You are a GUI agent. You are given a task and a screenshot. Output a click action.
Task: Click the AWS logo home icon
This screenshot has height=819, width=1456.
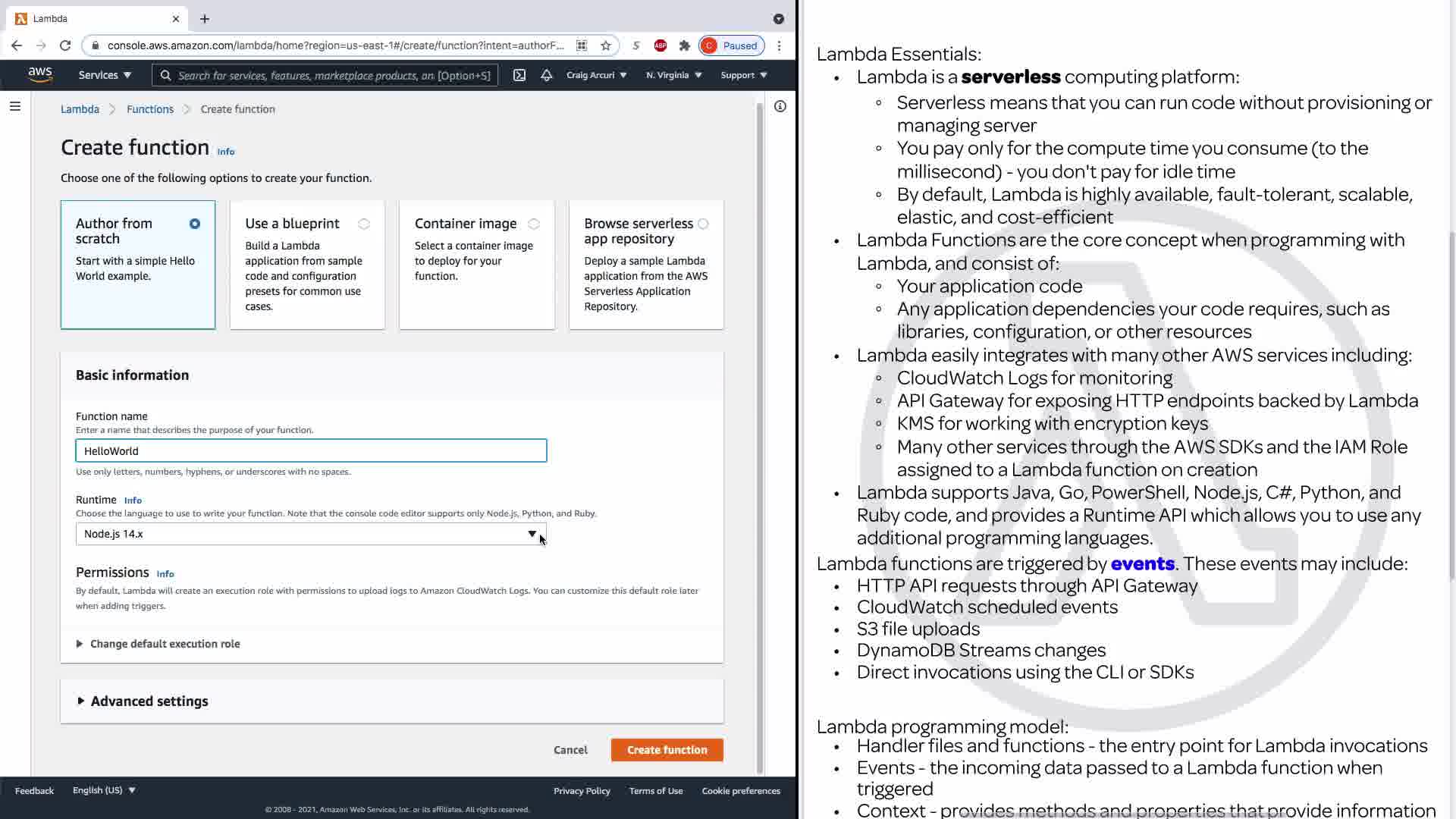[40, 74]
